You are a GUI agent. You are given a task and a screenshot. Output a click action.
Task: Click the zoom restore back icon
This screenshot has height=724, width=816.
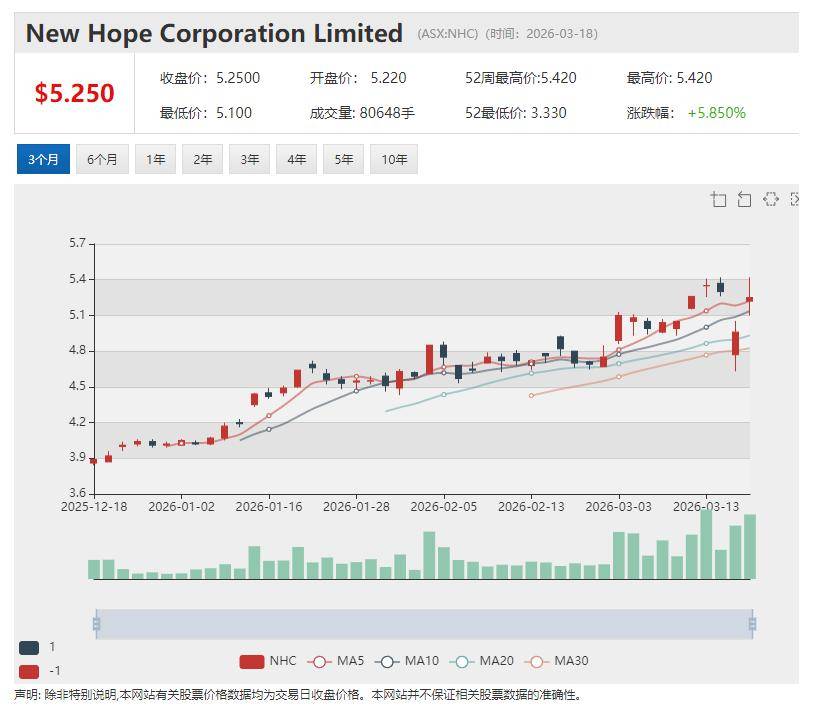744,200
